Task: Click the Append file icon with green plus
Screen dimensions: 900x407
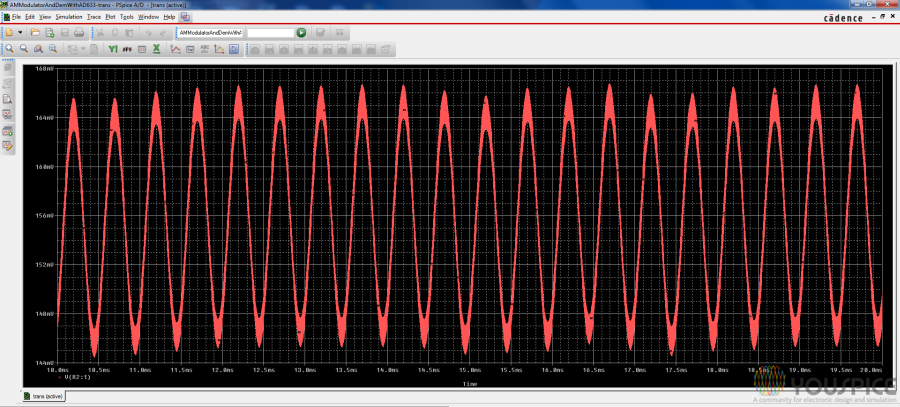Action: pyautogui.click(x=49, y=33)
